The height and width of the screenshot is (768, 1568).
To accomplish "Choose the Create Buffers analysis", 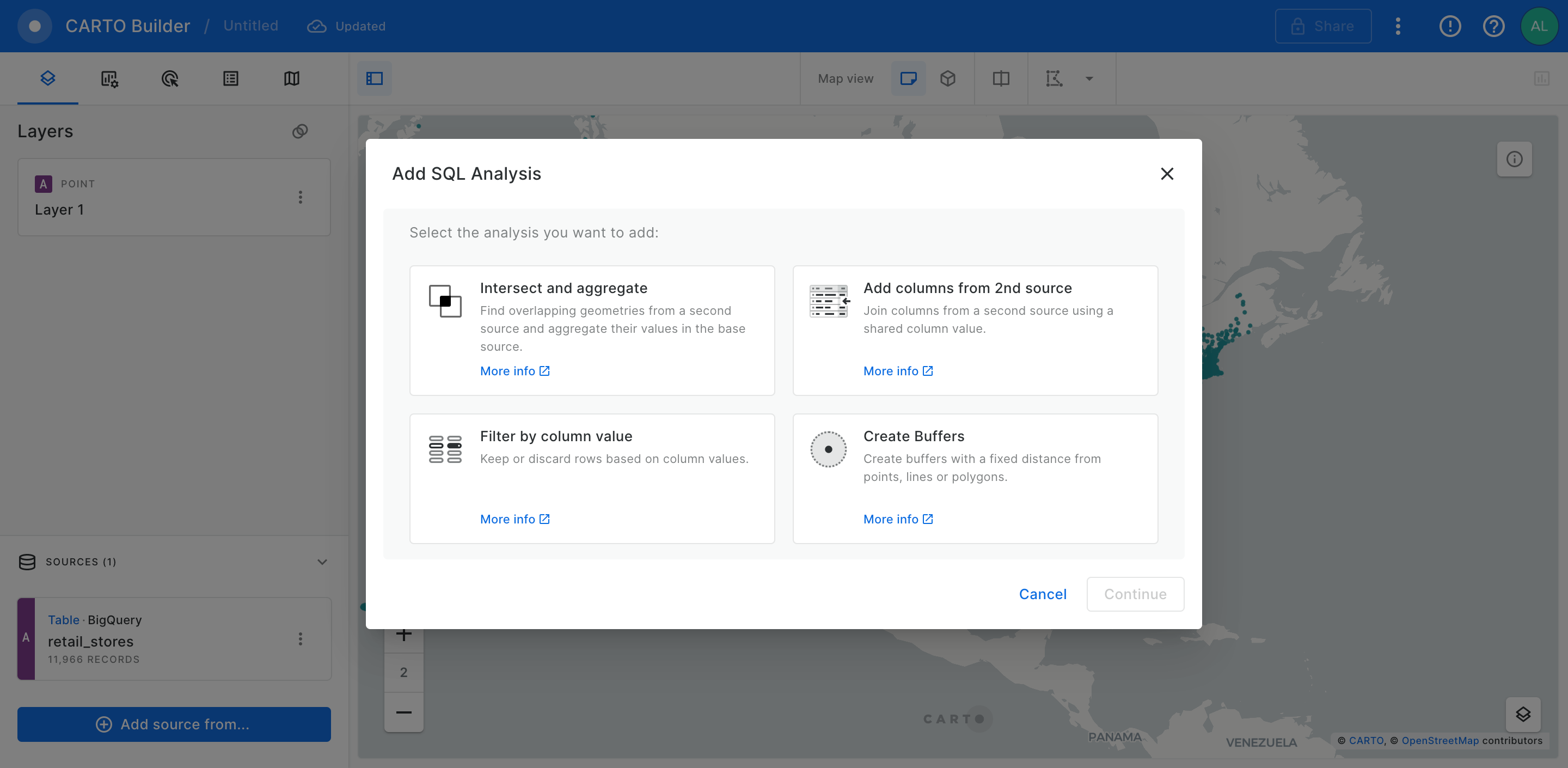I will tap(975, 479).
